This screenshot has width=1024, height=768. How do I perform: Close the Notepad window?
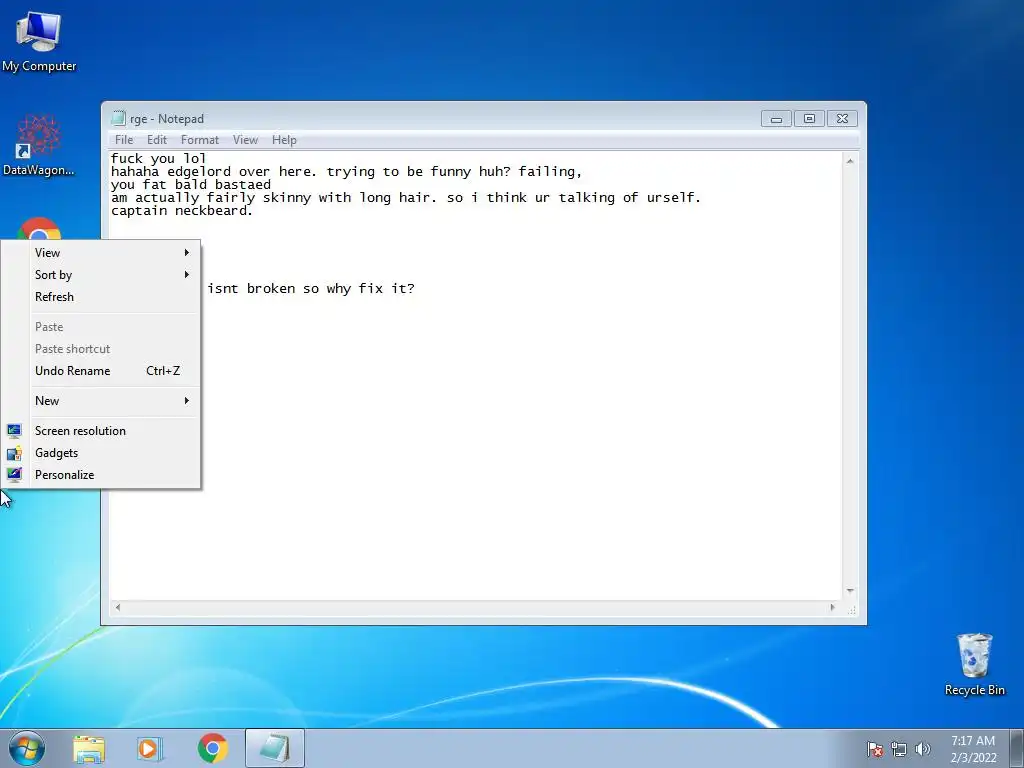pyautogui.click(x=842, y=119)
